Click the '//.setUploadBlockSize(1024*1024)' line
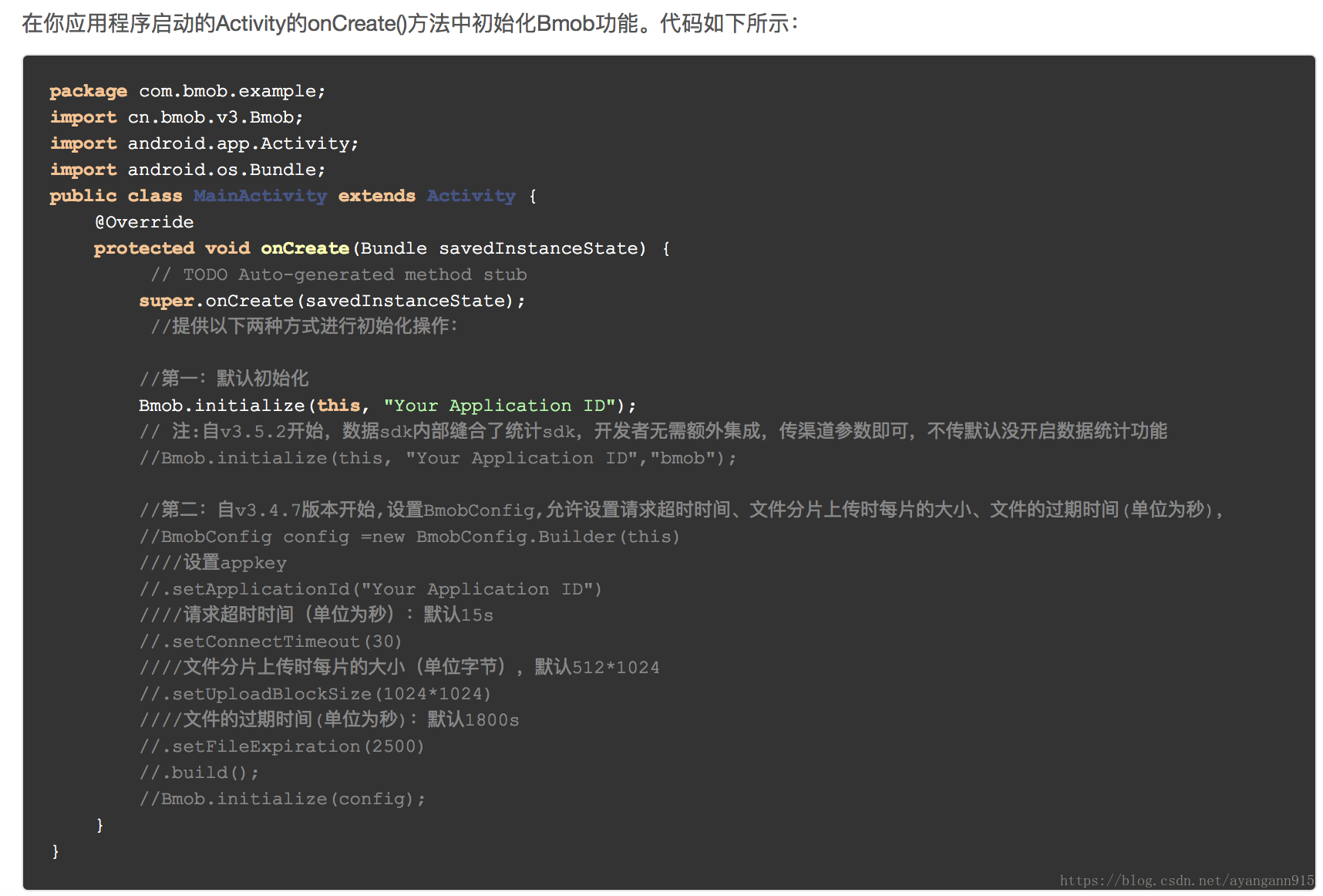This screenshot has width=1323, height=896. [315, 694]
